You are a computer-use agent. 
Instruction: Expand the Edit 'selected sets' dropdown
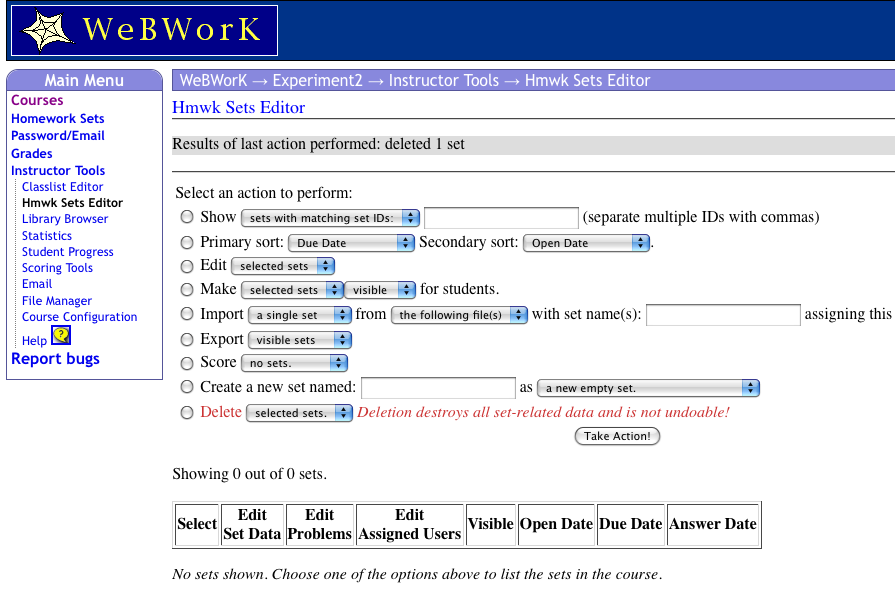[x=283, y=266]
